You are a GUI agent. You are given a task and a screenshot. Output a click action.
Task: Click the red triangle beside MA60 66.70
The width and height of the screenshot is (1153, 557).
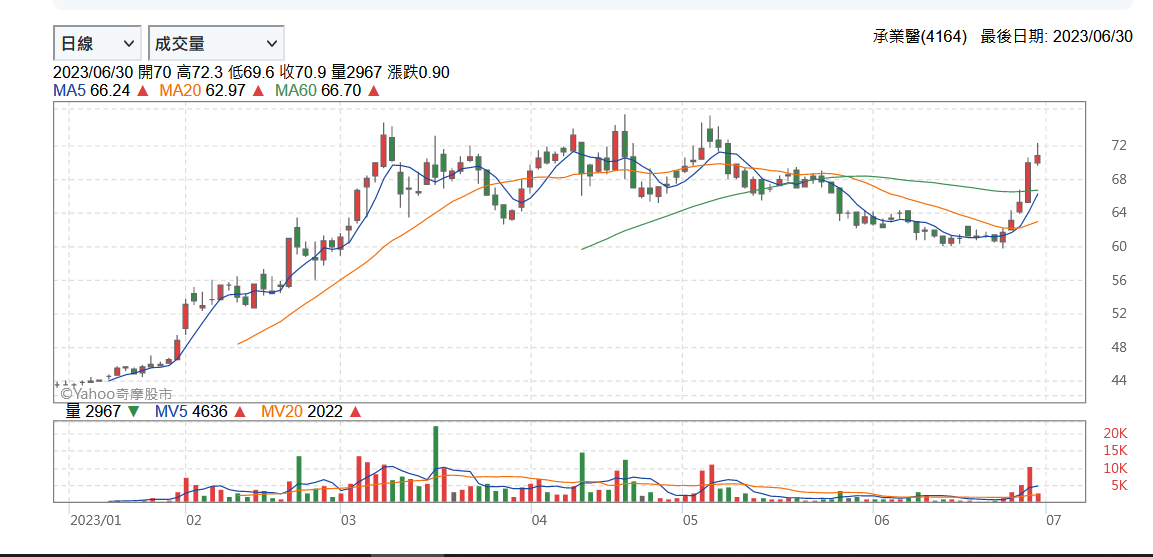[374, 91]
